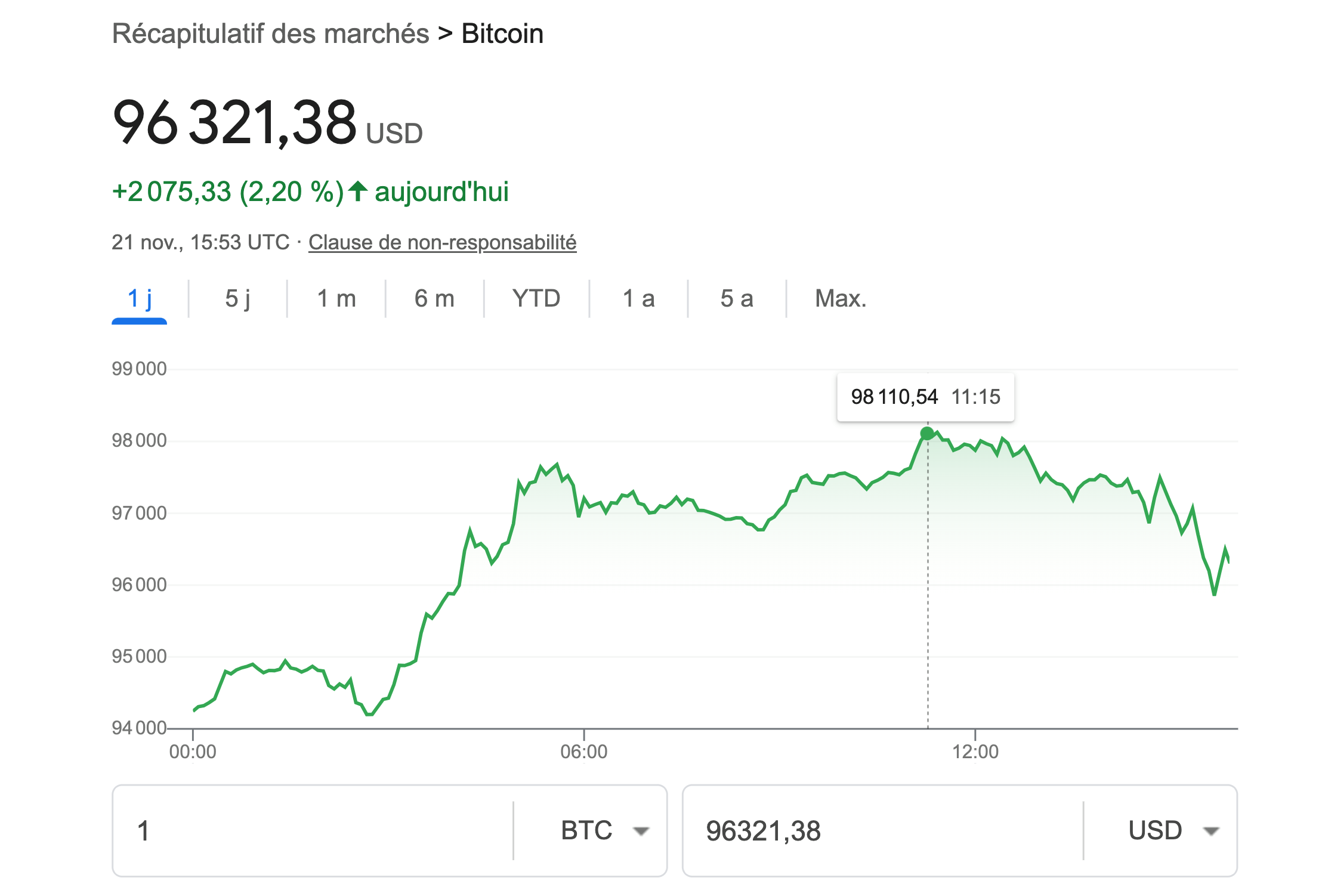Switch to the 1 a view
This screenshot has height=896, width=1322.
click(x=638, y=298)
